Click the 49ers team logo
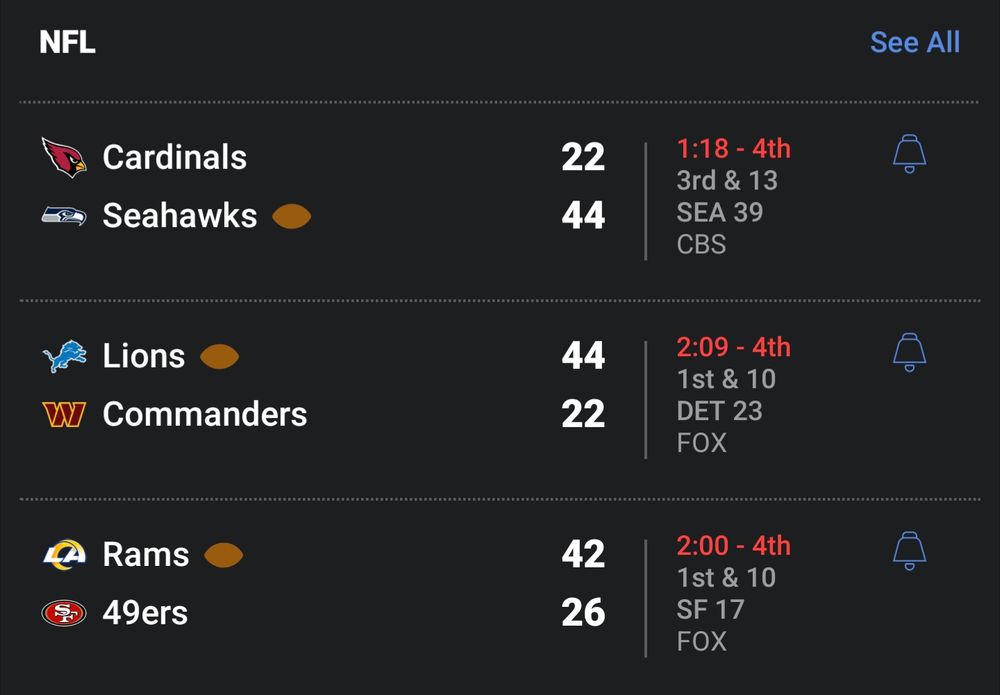 point(62,613)
